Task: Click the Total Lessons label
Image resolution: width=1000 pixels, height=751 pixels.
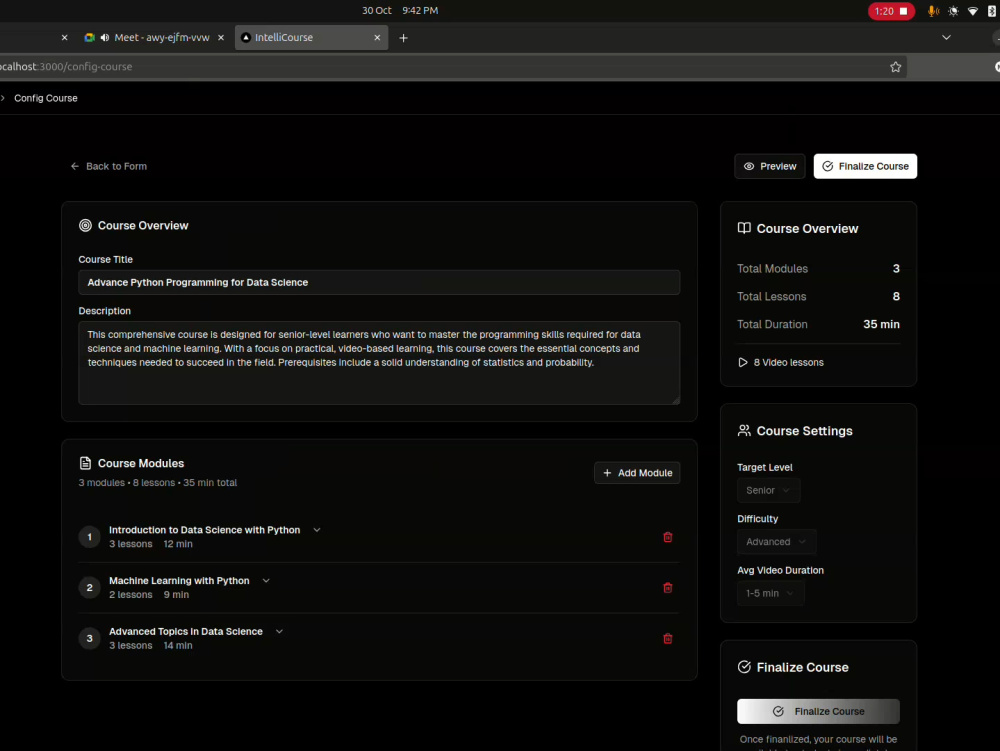Action: [x=772, y=296]
